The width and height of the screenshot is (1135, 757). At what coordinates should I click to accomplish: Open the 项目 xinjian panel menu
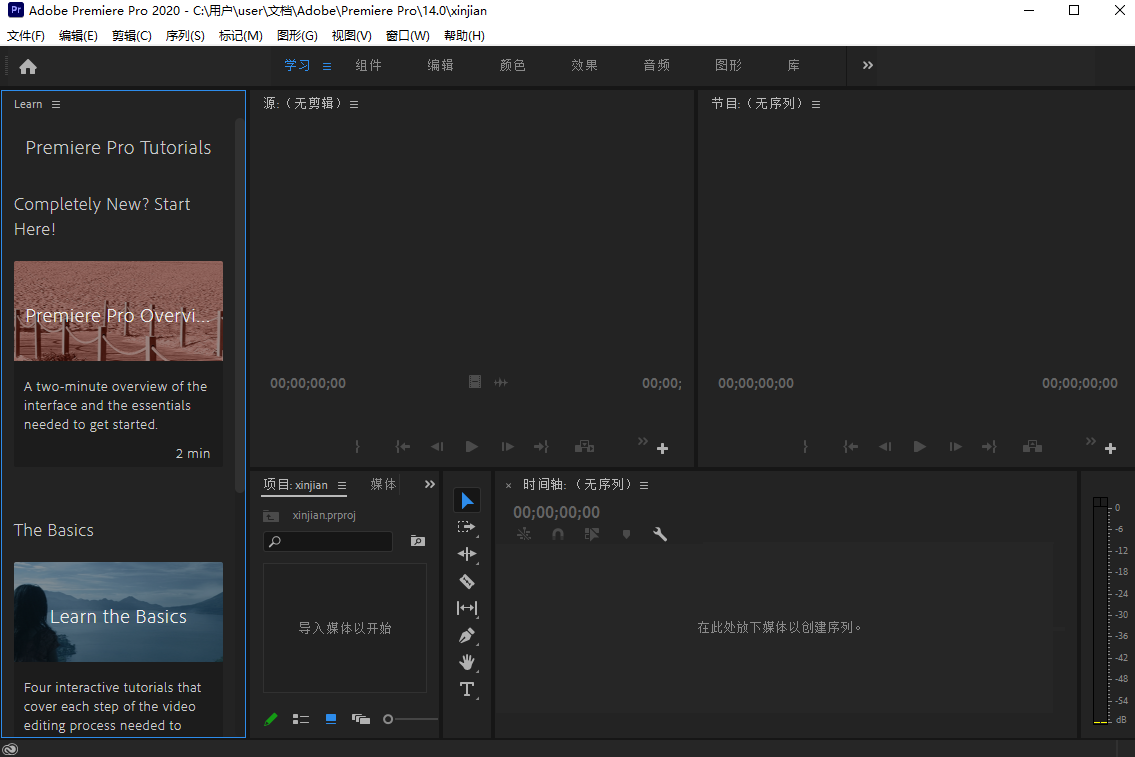pyautogui.click(x=342, y=485)
